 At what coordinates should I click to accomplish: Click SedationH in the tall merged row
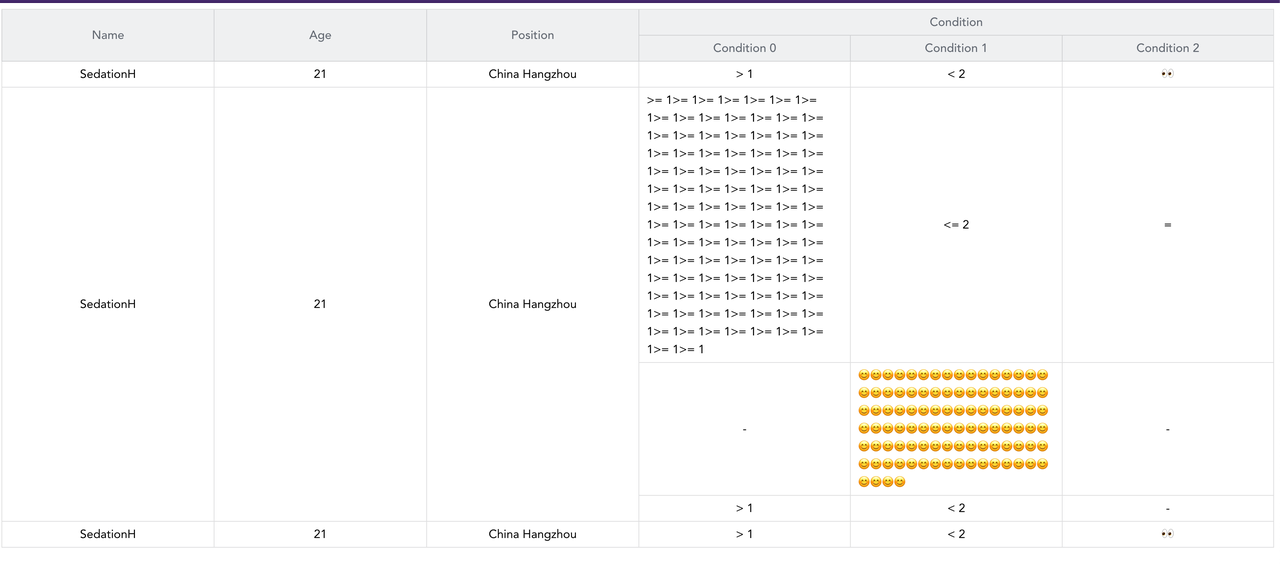[x=108, y=304]
